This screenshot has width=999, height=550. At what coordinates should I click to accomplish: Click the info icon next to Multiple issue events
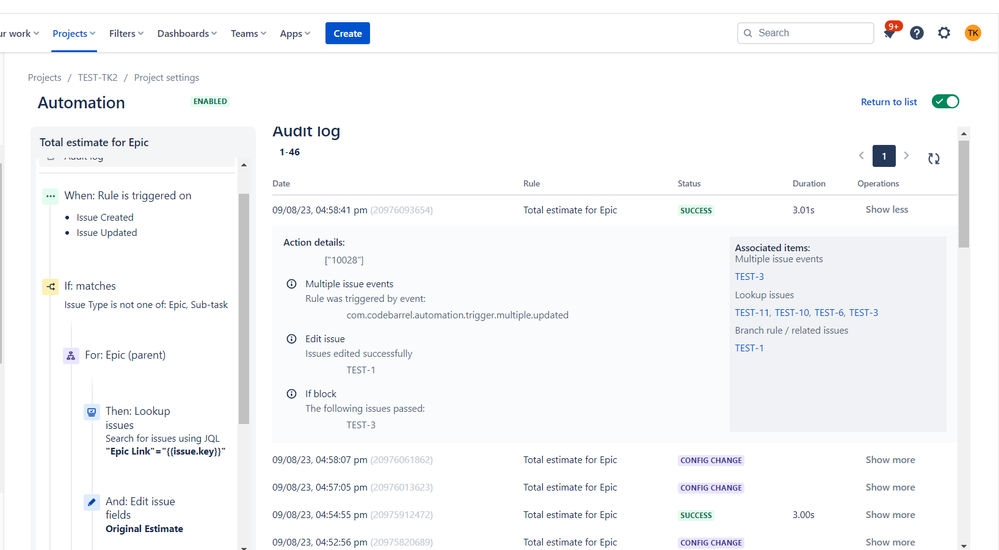pyautogui.click(x=291, y=284)
